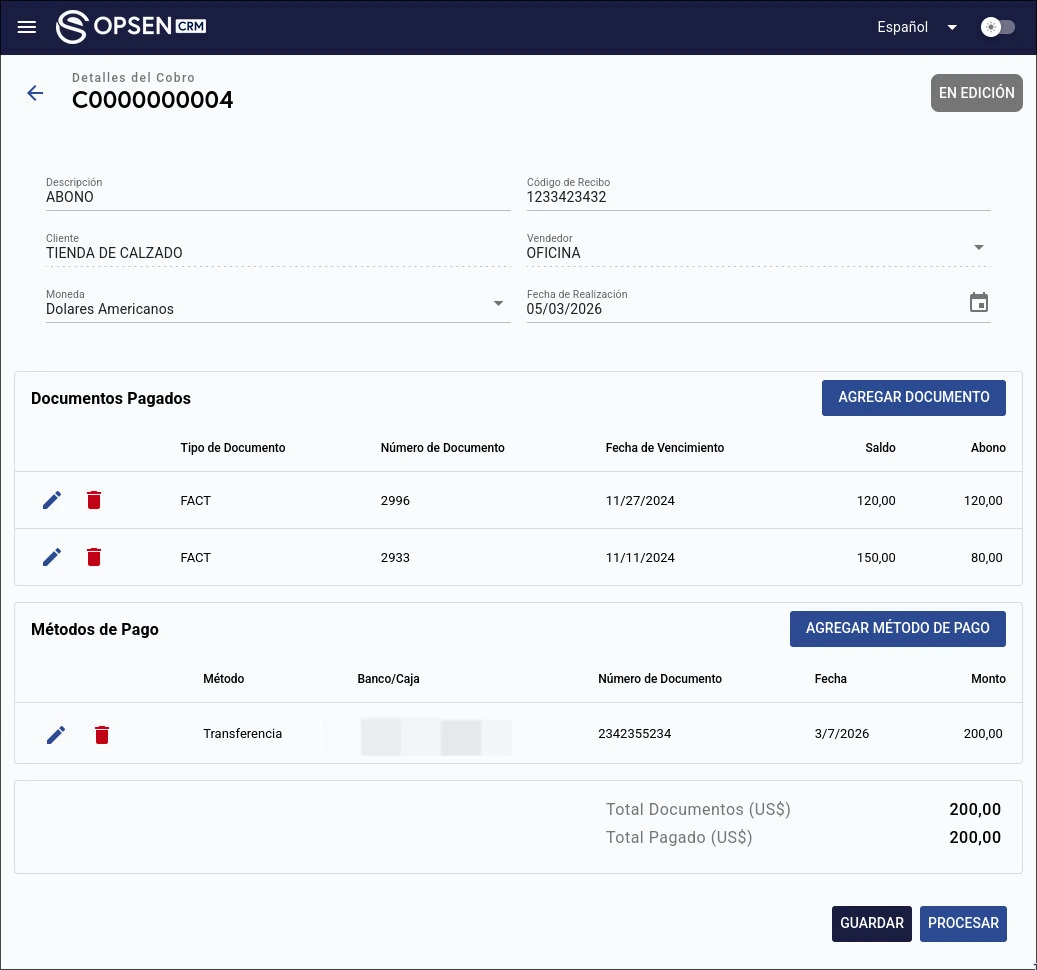The image size is (1037, 970).
Task: Edit document 2996 with pencil icon
Action: pyautogui.click(x=52, y=500)
